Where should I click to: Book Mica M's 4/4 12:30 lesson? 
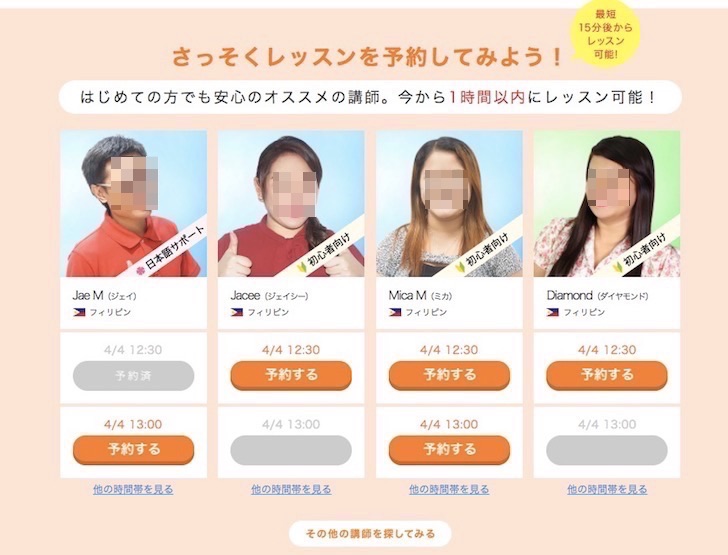tap(449, 375)
